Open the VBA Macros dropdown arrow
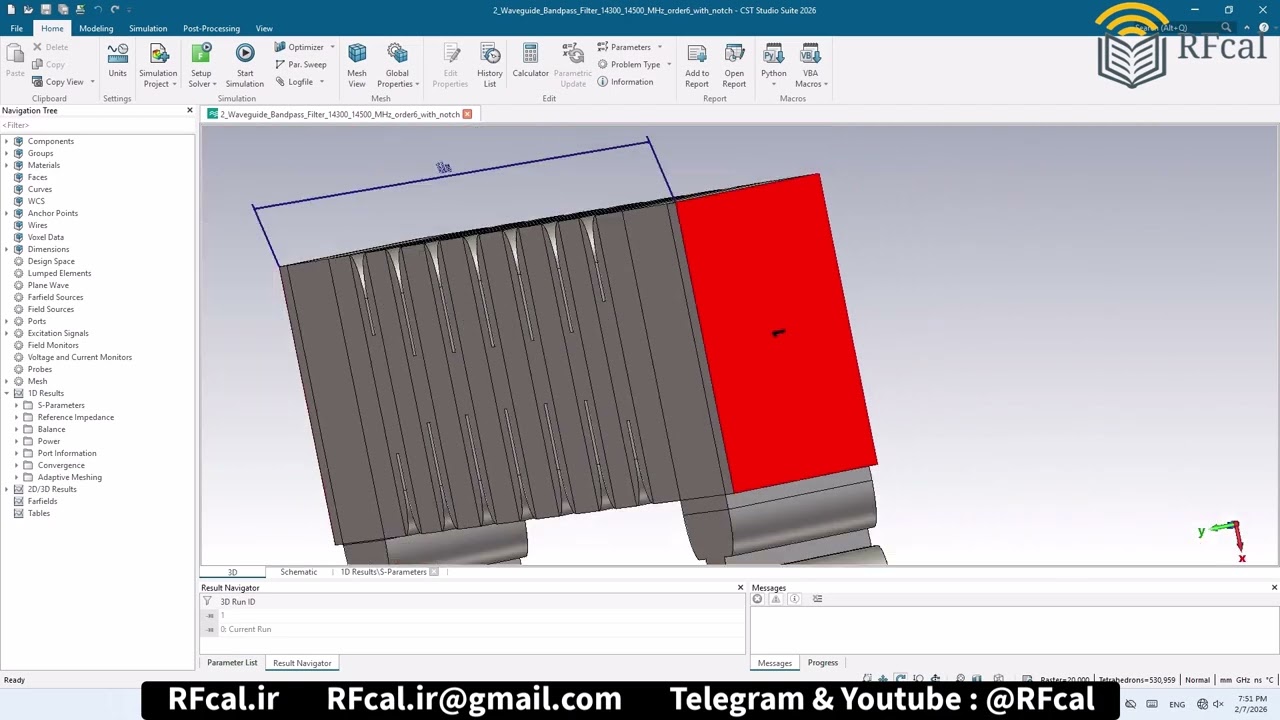Image resolution: width=1280 pixels, height=720 pixels. tap(825, 84)
